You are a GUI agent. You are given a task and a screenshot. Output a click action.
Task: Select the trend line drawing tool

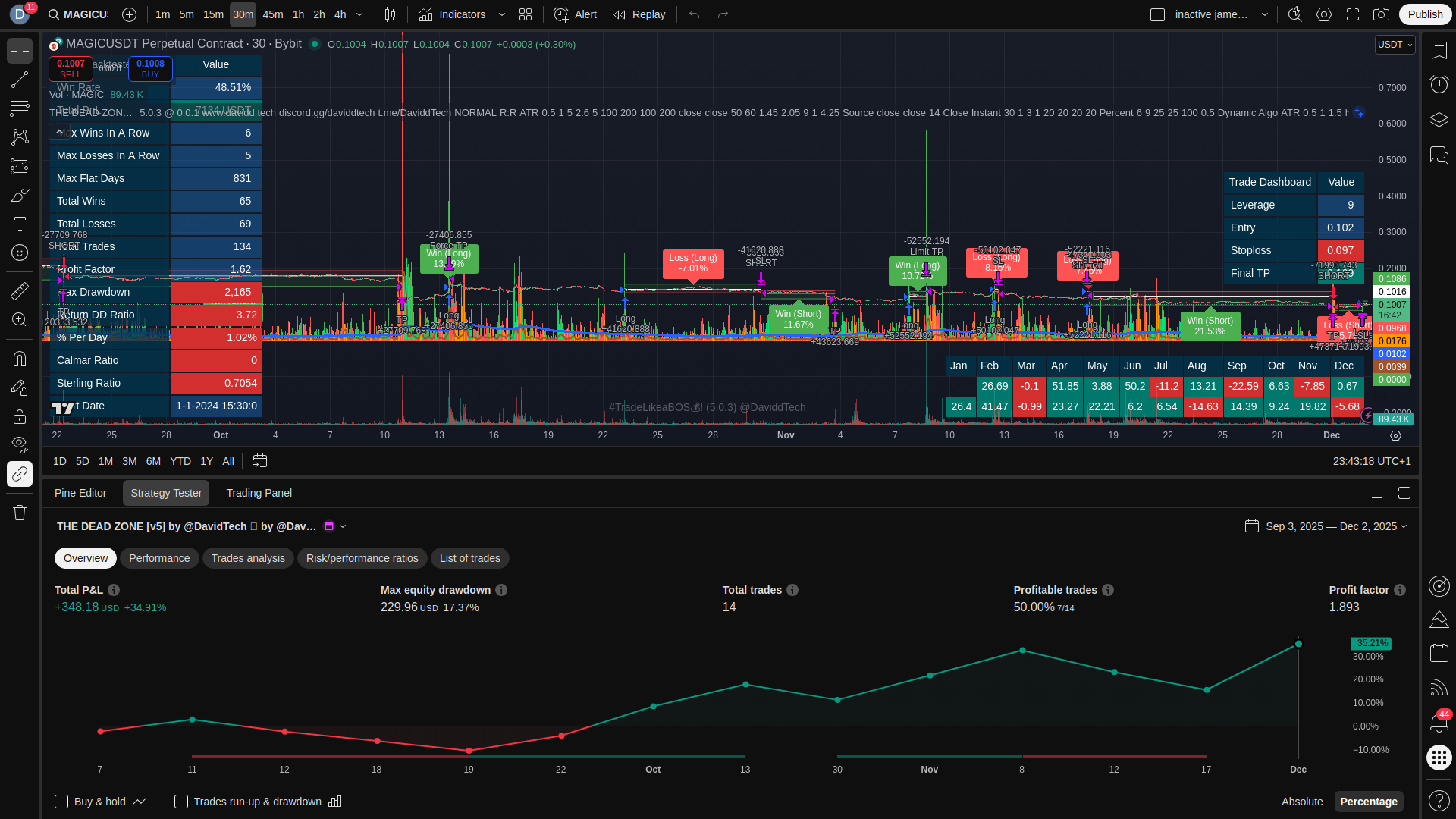(20, 80)
